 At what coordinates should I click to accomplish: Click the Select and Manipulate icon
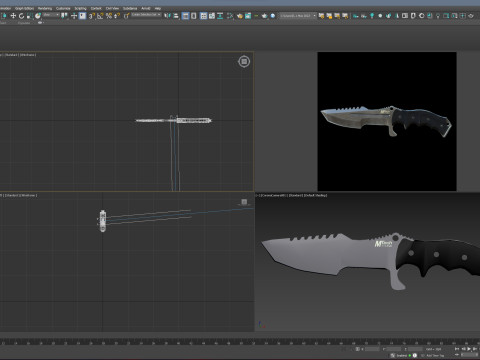(74, 16)
